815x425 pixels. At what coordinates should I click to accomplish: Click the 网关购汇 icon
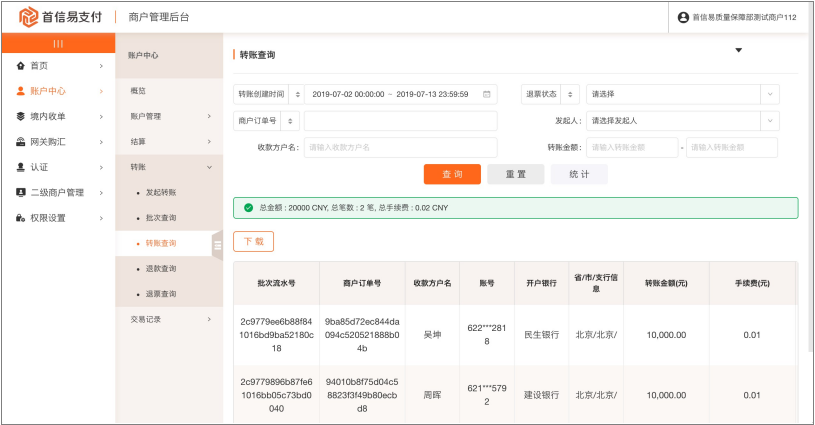pyautogui.click(x=21, y=141)
